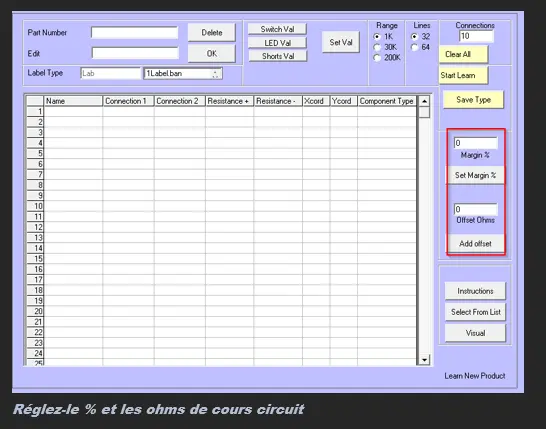The image size is (546, 429).
Task: Click the Shorts Val button
Action: [x=278, y=56]
